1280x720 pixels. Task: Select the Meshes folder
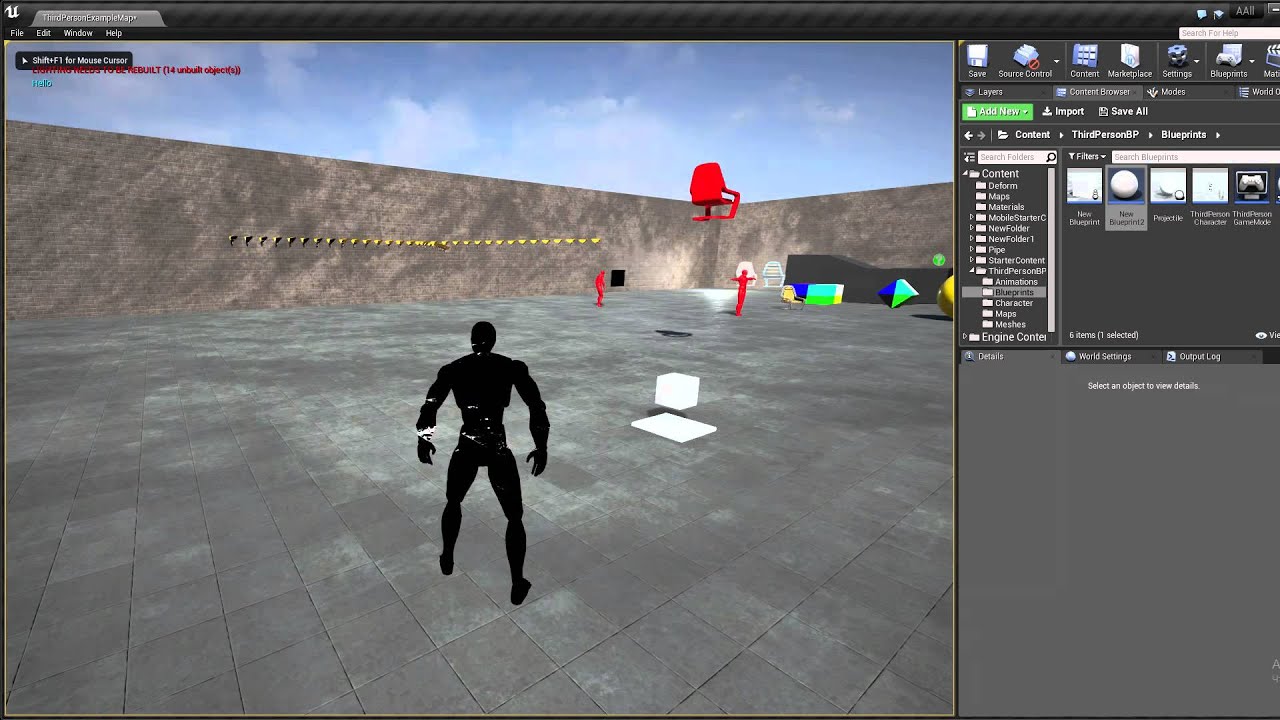[1009, 325]
